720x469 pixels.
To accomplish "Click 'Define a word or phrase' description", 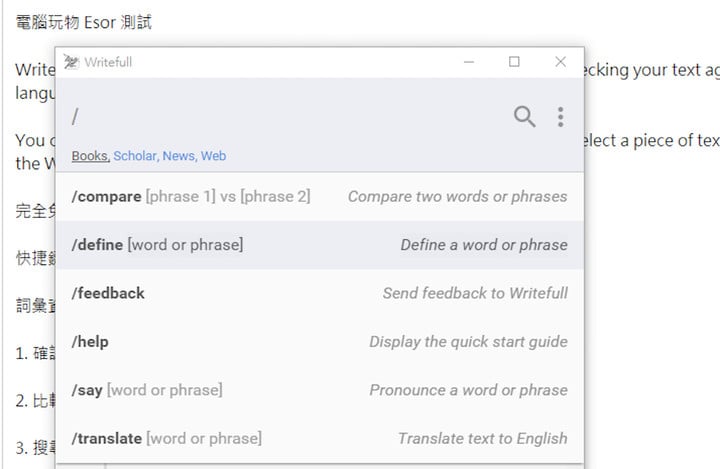I will (484, 245).
